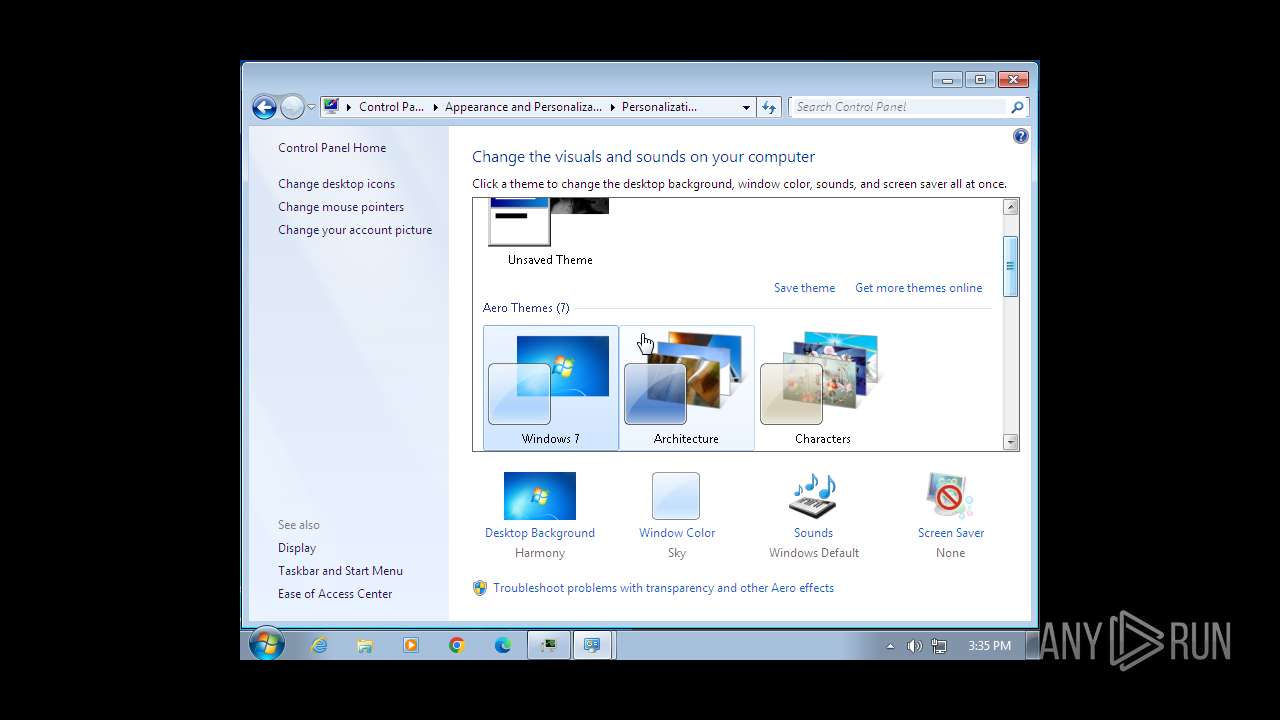Open Control Panel Home
1280x720 pixels.
[x=332, y=148]
